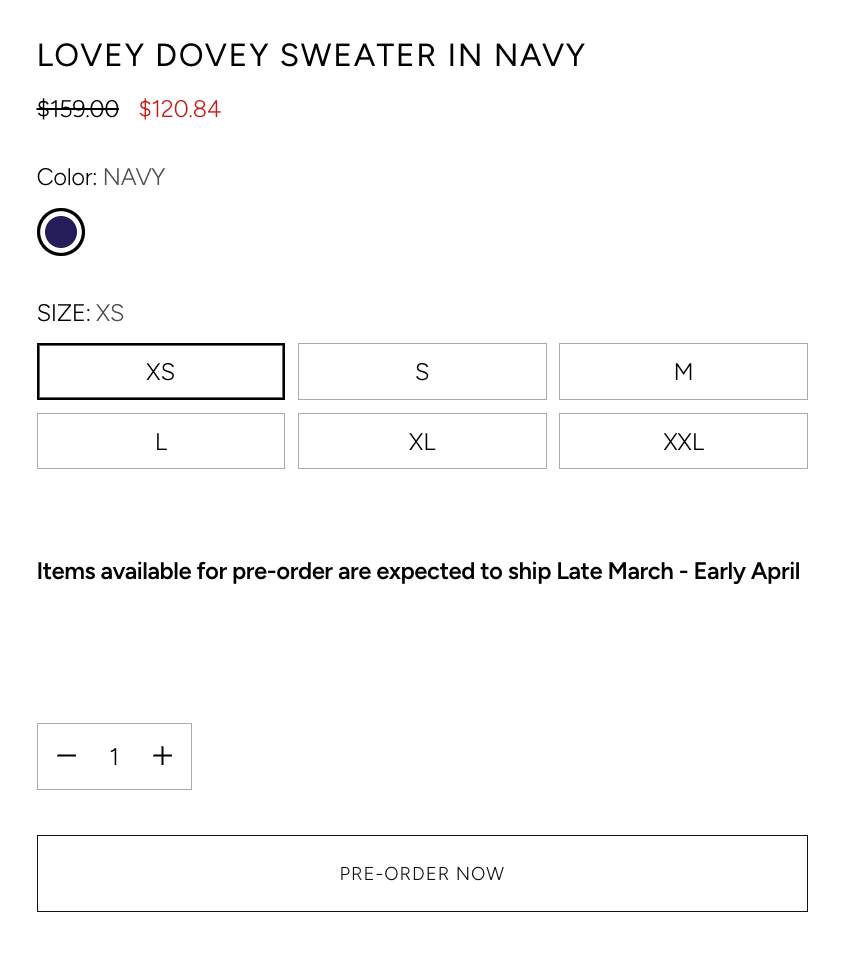This screenshot has width=850, height=962.
Task: Select size S option
Action: [x=422, y=372]
